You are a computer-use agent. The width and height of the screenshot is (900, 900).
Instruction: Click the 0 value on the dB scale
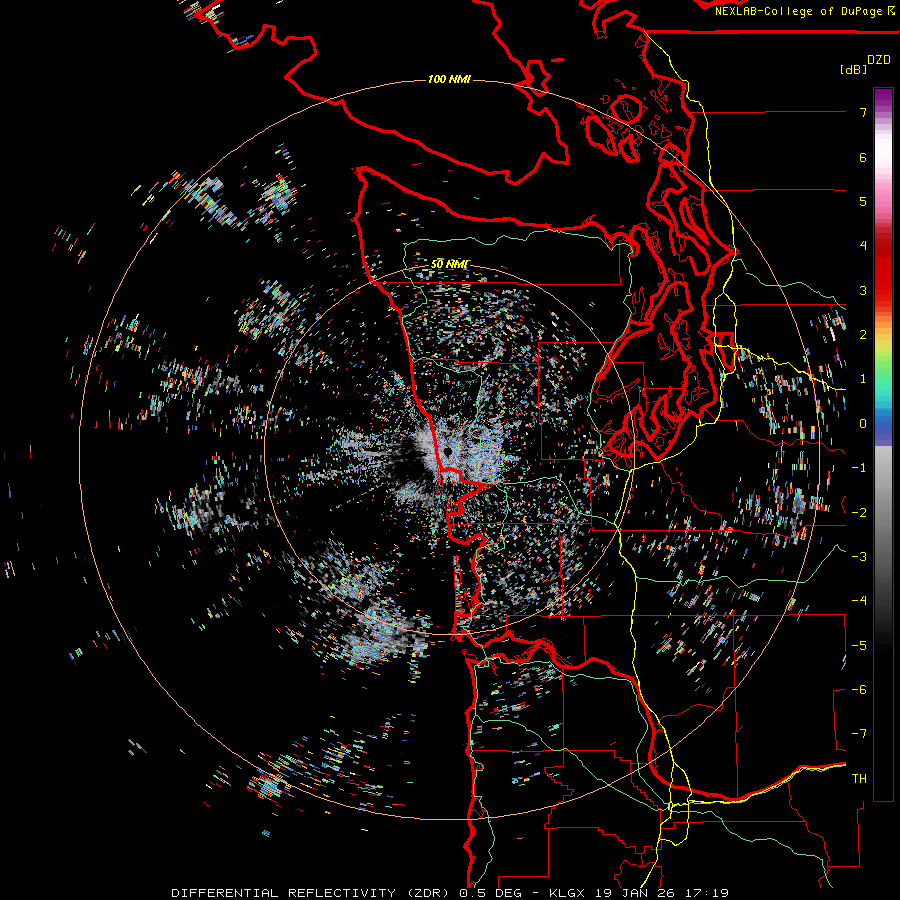click(x=863, y=424)
